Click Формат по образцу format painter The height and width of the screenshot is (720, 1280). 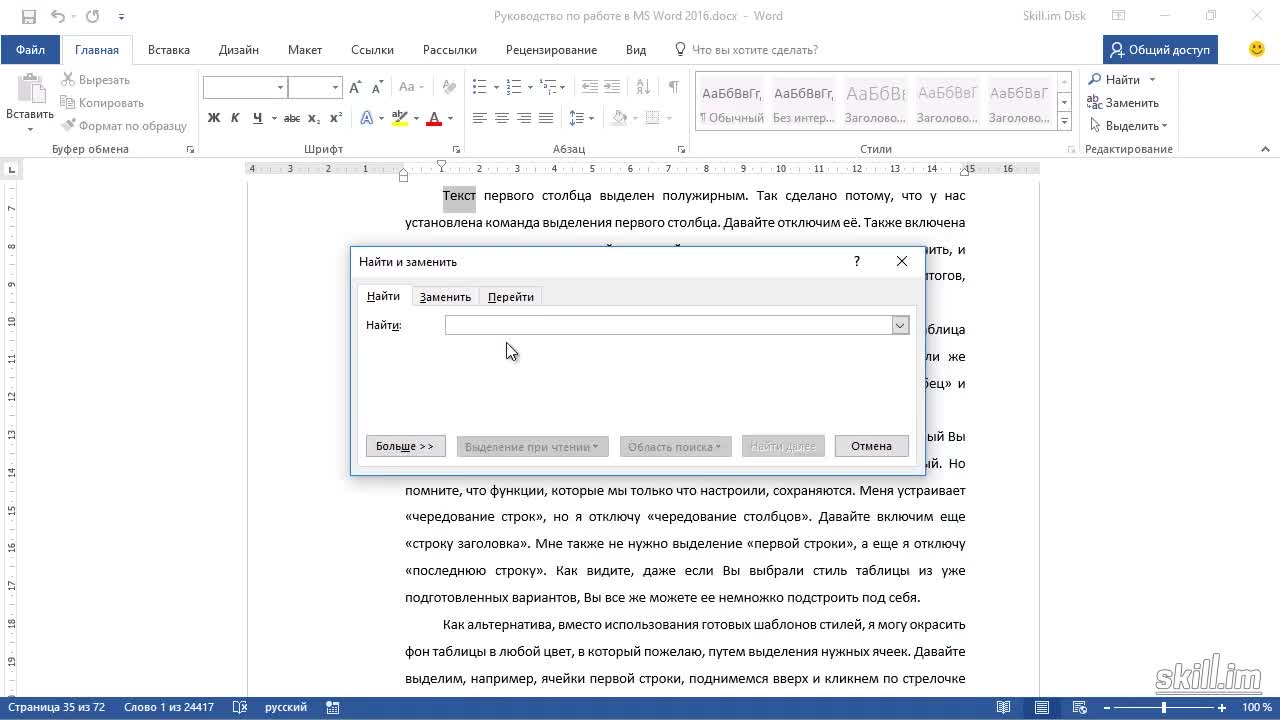coord(125,126)
